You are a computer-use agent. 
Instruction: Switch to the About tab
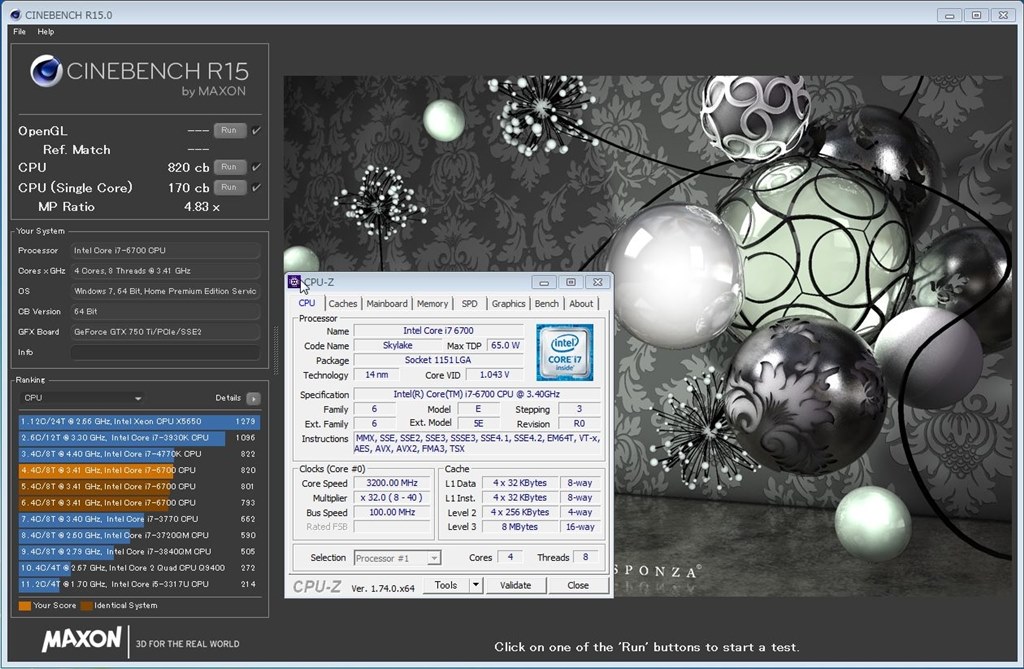click(581, 304)
